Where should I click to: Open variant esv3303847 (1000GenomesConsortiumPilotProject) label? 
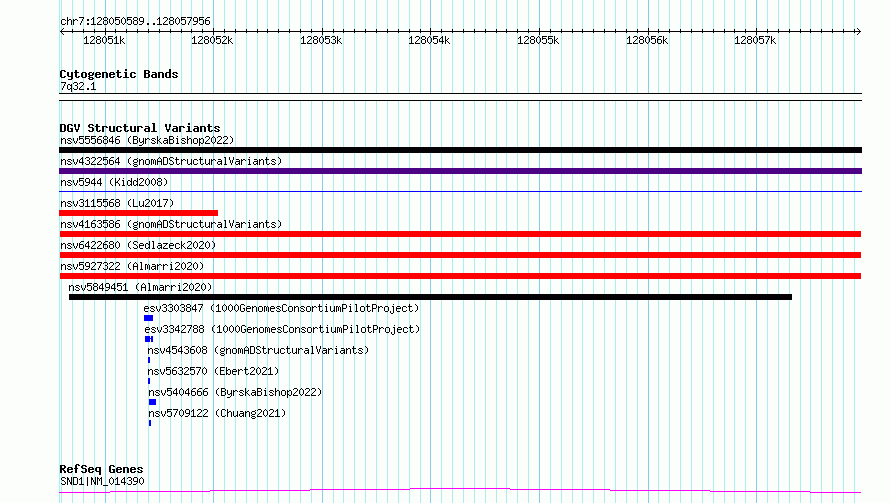pos(281,308)
